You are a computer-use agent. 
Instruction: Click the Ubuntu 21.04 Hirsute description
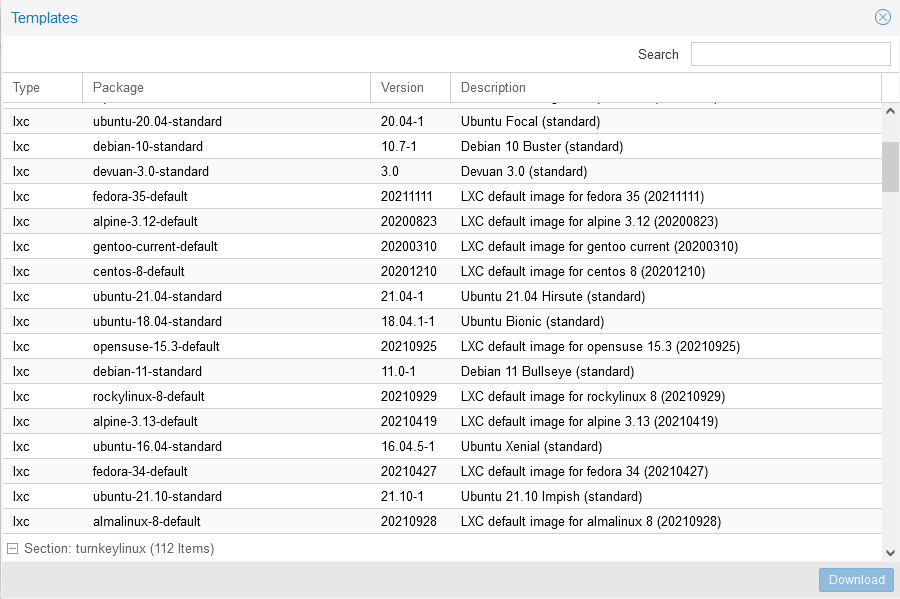pos(553,297)
